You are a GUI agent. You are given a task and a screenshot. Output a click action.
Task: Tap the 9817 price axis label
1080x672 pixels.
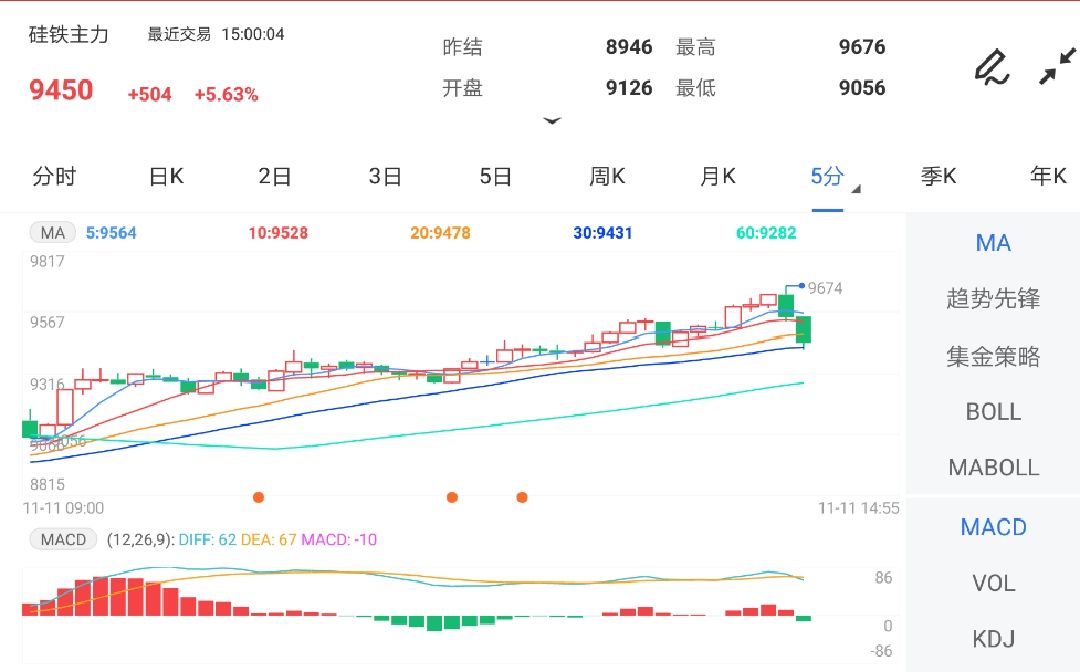(47, 261)
